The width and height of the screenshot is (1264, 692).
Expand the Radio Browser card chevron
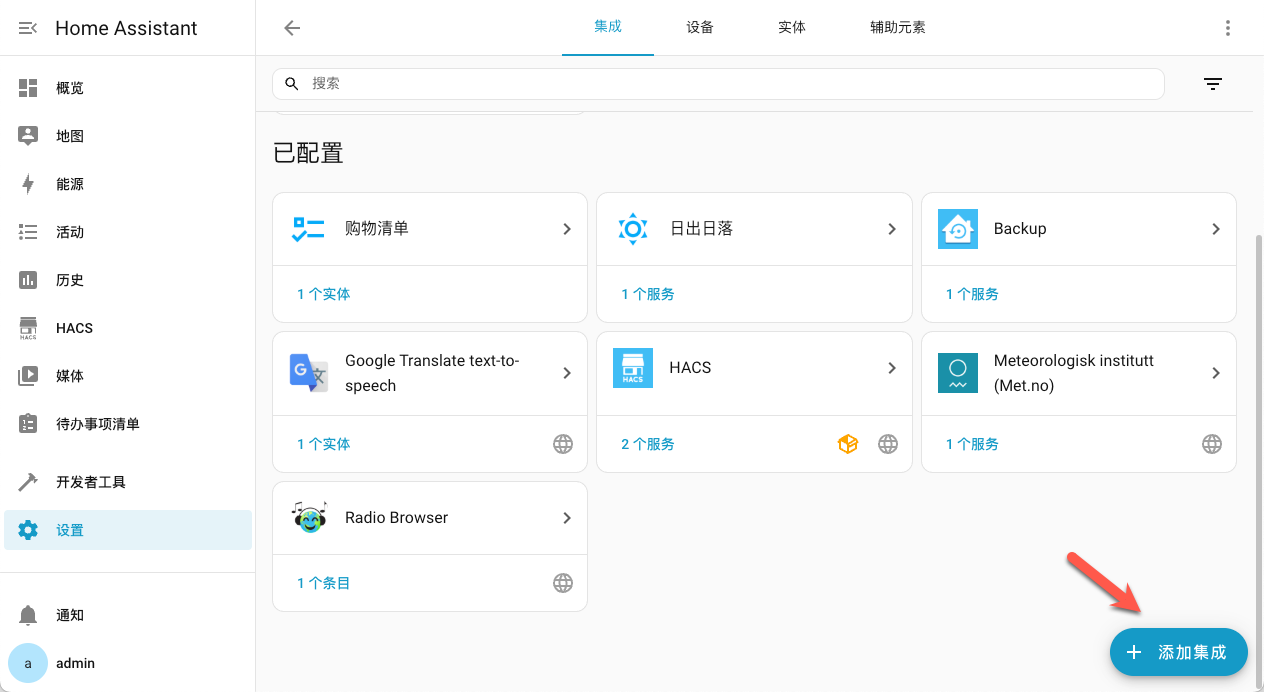567,517
